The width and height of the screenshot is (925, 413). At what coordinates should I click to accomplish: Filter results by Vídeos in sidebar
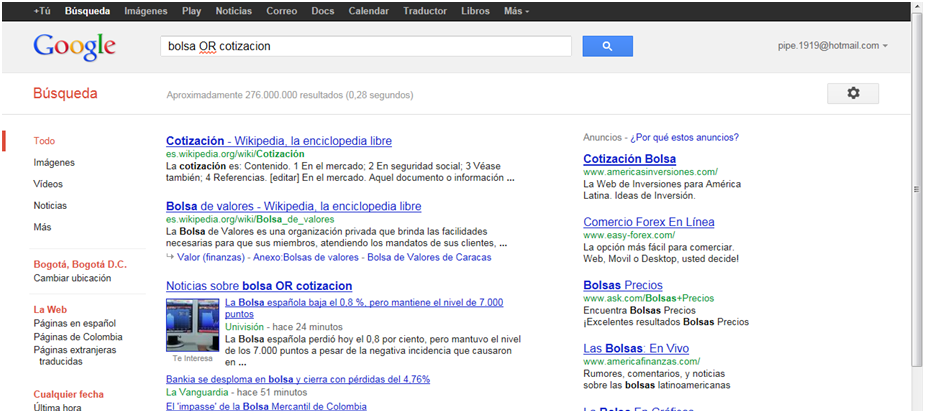(48, 184)
